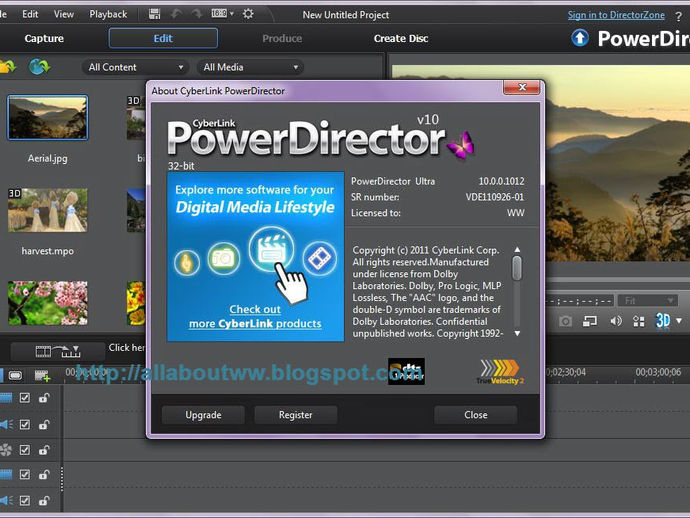Screen dimensions: 690x518
Task: Click the lock icon on first audio track
Action: click(44, 425)
